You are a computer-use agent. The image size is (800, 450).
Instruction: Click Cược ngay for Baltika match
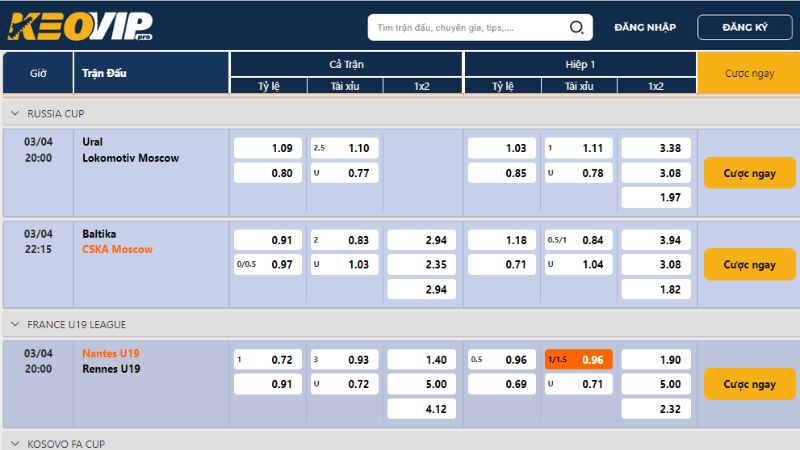[749, 265]
